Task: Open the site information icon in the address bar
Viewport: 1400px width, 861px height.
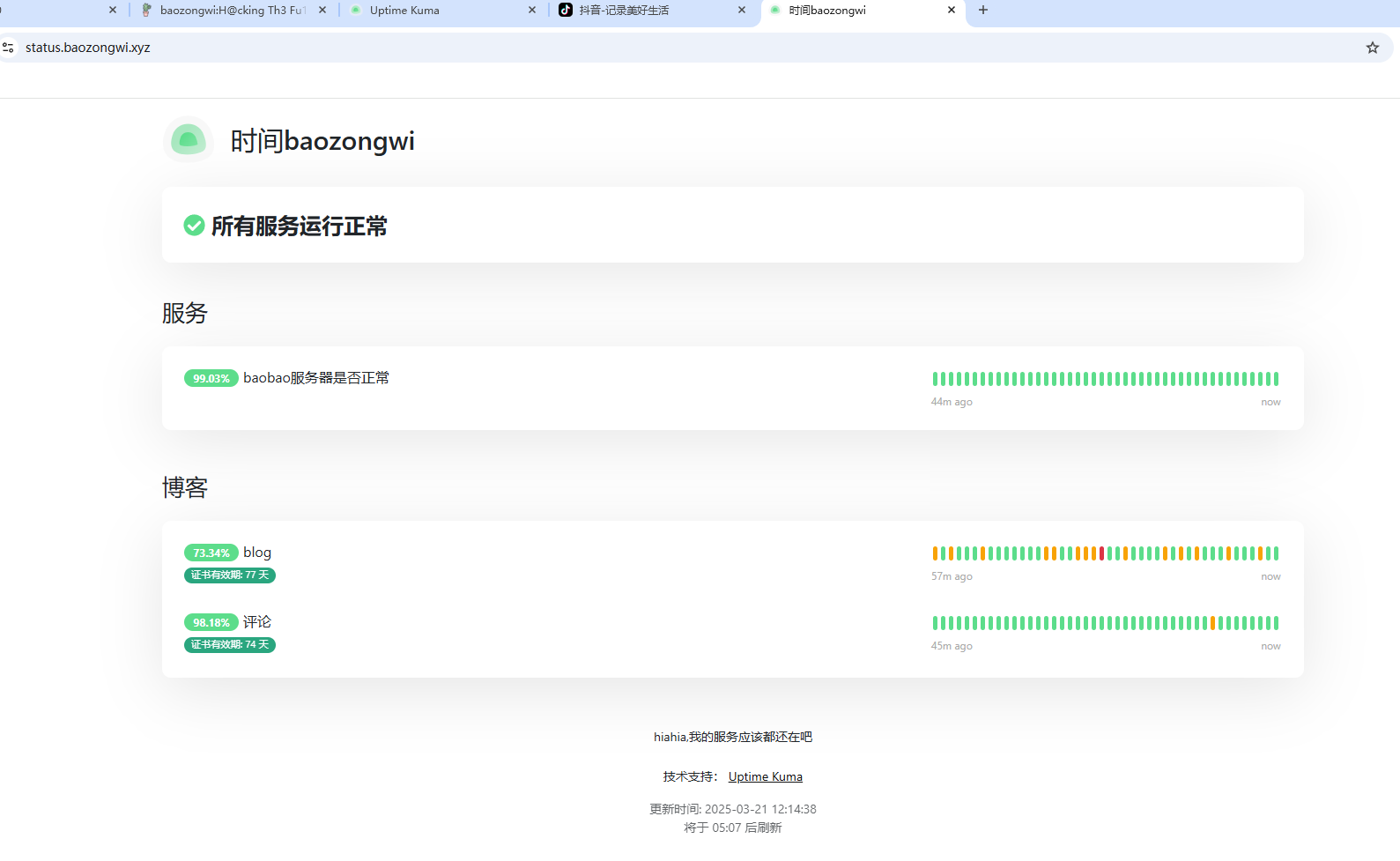Action: click(x=9, y=48)
